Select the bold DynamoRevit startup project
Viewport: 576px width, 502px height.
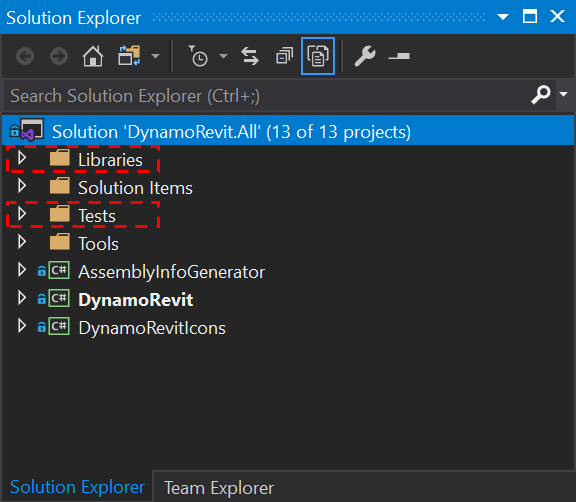(x=136, y=300)
